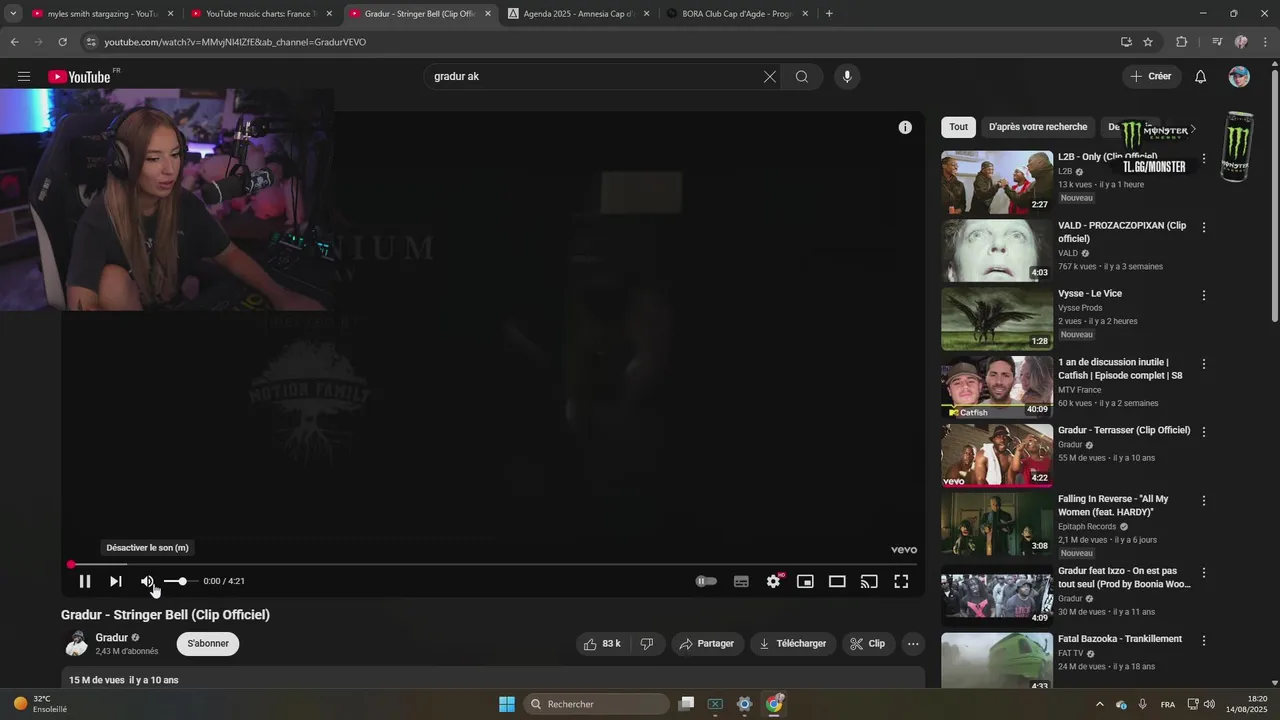1280x720 pixels.
Task: Cast the video to a TV
Action: [x=869, y=581]
